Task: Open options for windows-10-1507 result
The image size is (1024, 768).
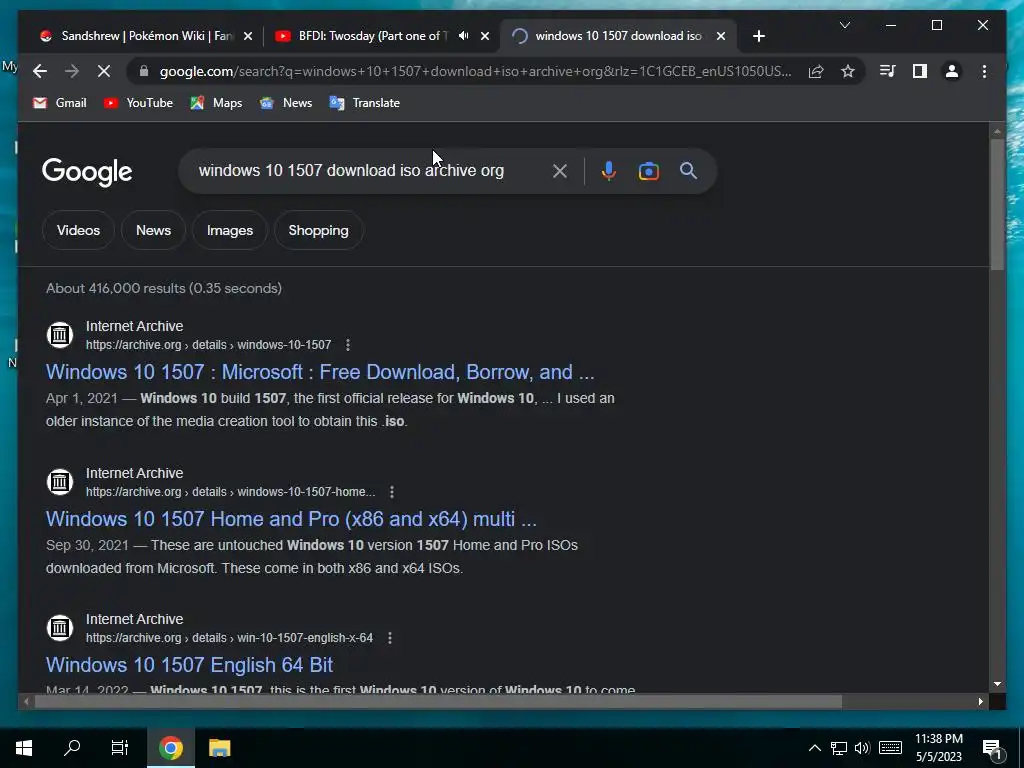Action: 347,345
